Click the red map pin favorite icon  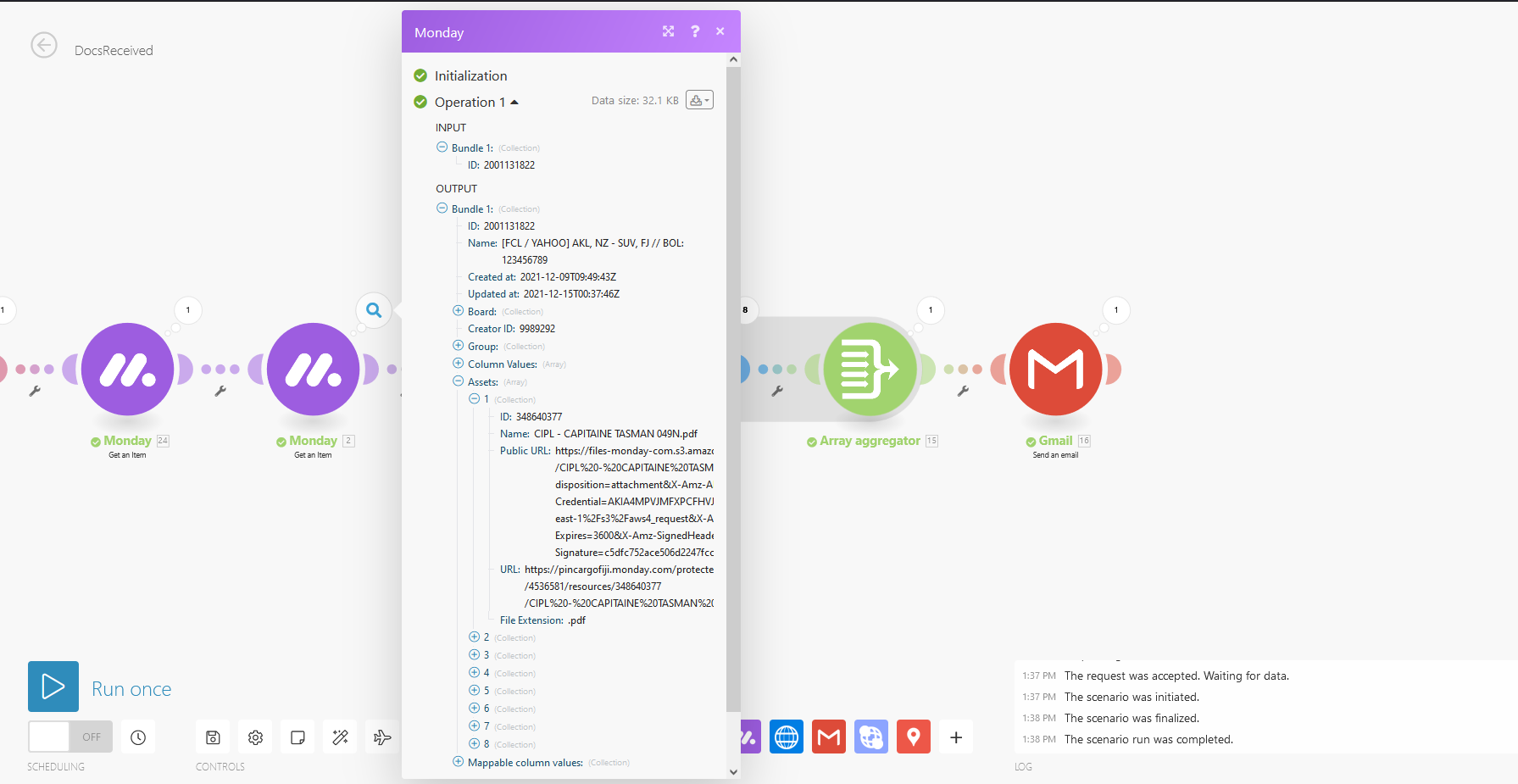[x=914, y=737]
